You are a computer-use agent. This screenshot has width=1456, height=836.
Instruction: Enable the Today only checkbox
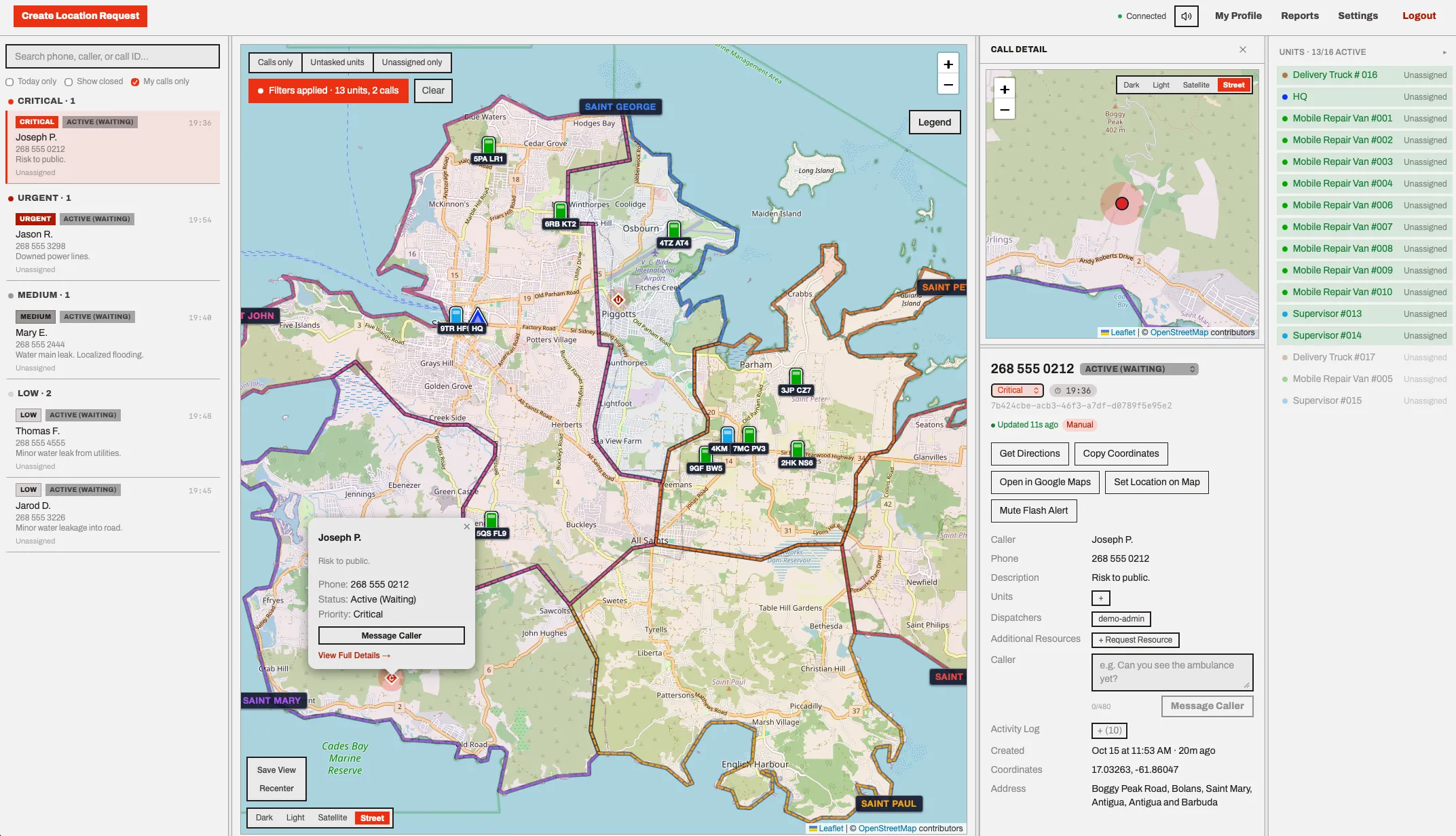pyautogui.click(x=10, y=82)
